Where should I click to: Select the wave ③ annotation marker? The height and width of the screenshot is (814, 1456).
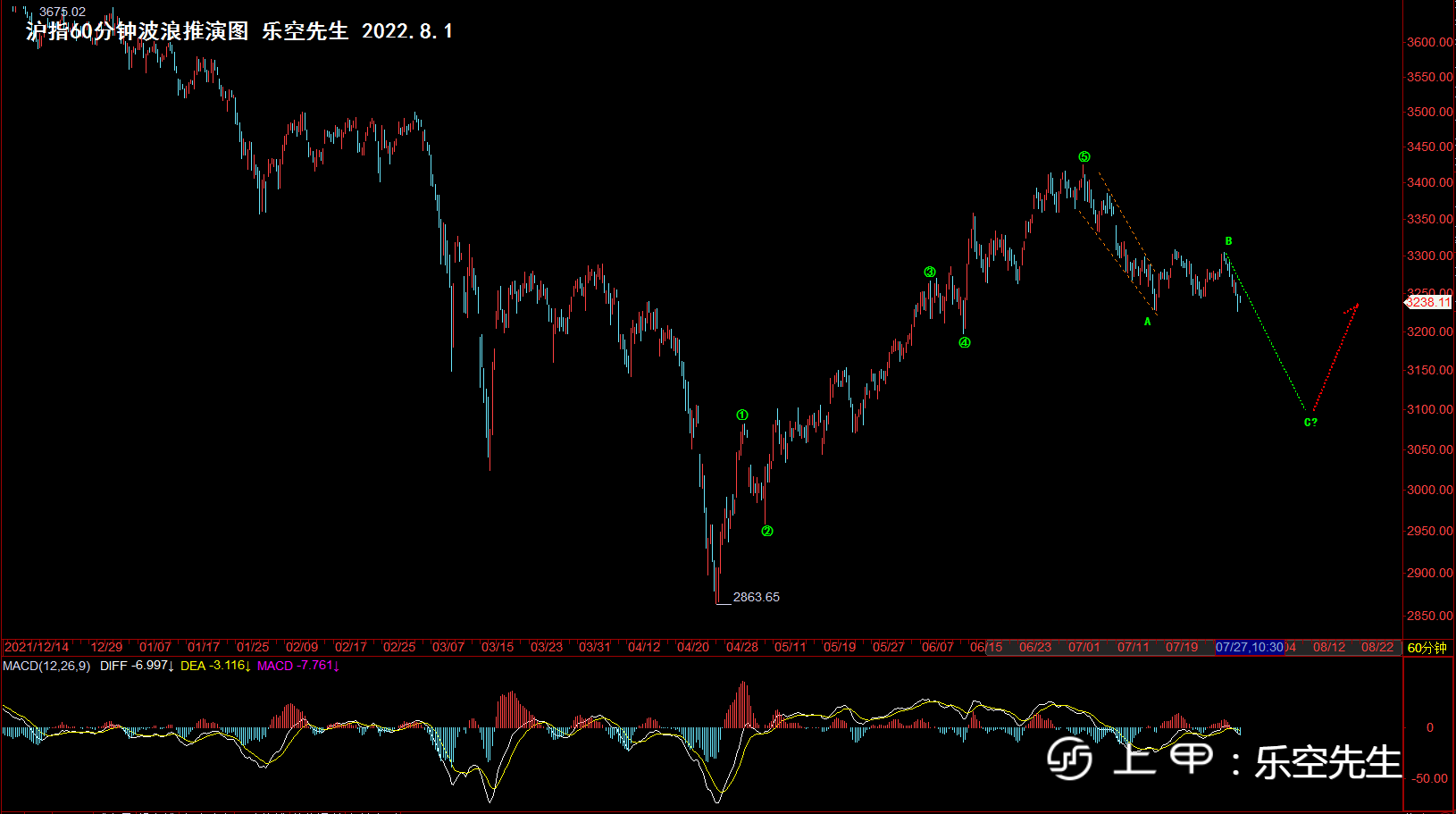click(930, 272)
